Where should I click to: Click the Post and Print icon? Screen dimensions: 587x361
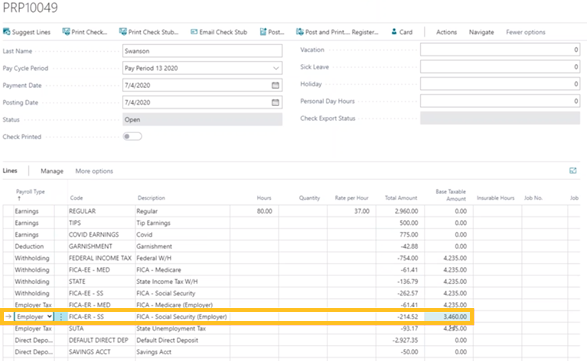(x=299, y=32)
